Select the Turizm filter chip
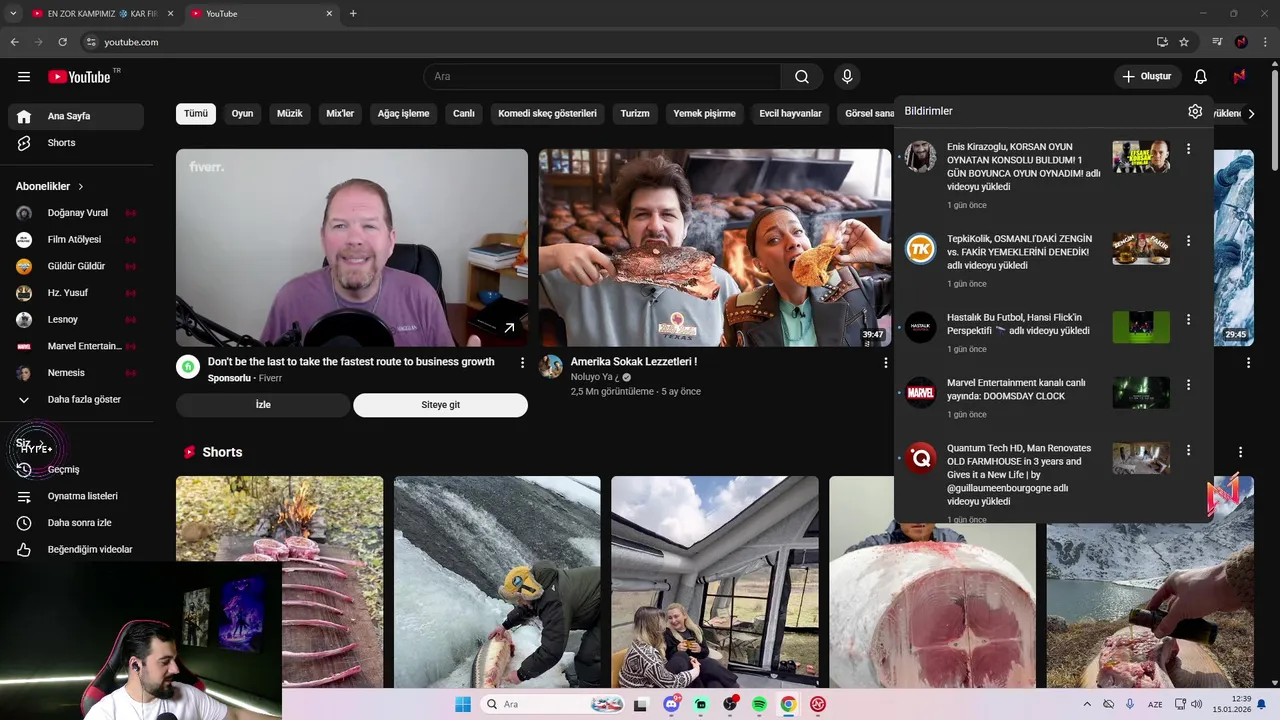Image resolution: width=1280 pixels, height=720 pixels. 635,114
